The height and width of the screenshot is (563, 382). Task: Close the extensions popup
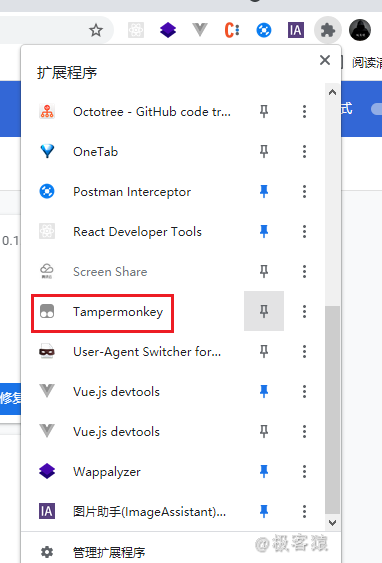point(325,60)
